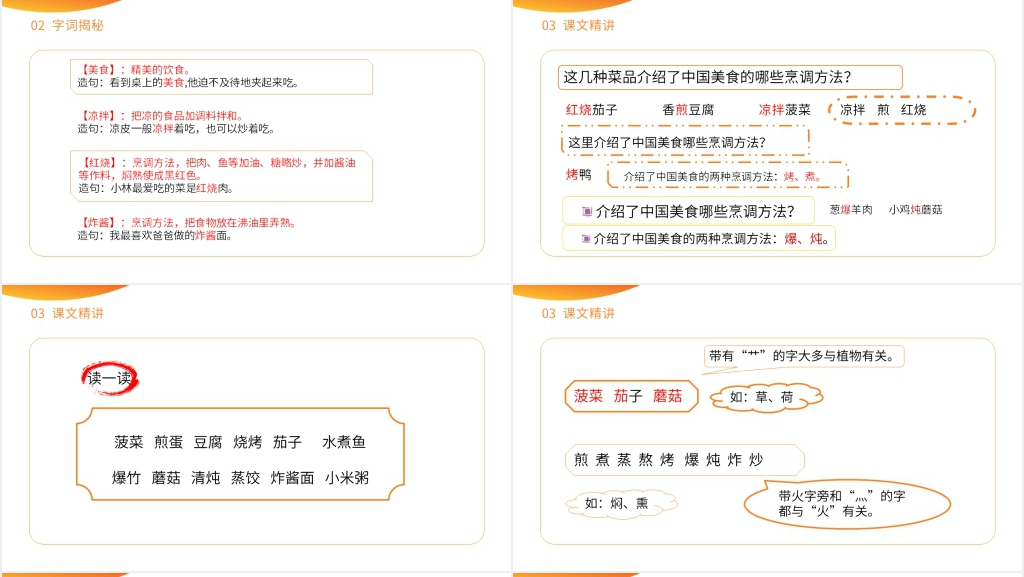
Task: Select the 02 字词揭秘 slide heading
Action: [67, 26]
